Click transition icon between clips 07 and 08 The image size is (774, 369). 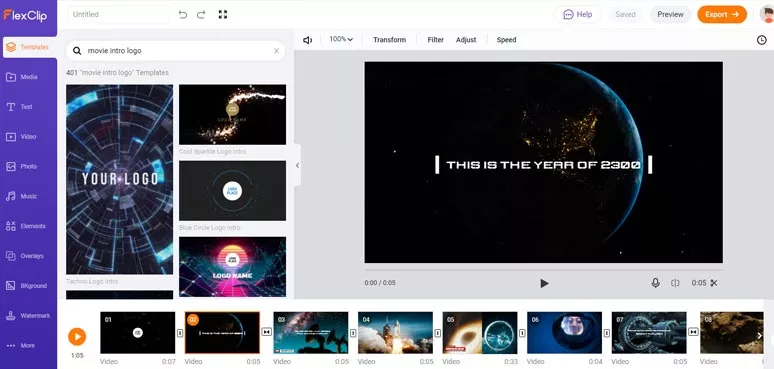pyautogui.click(x=693, y=332)
